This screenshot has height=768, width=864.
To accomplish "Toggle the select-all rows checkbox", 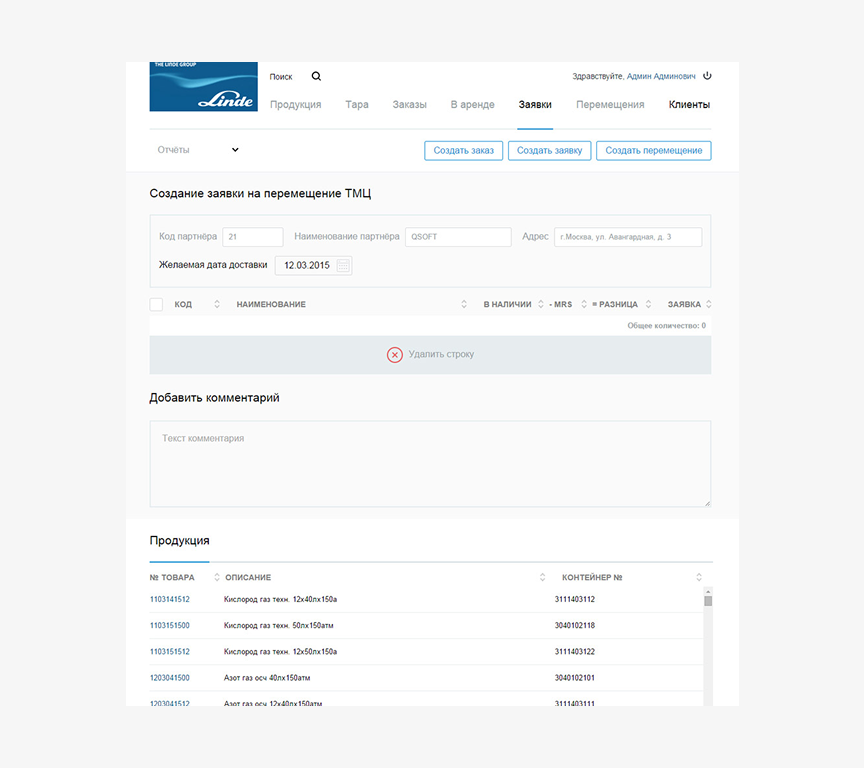I will click(x=156, y=304).
